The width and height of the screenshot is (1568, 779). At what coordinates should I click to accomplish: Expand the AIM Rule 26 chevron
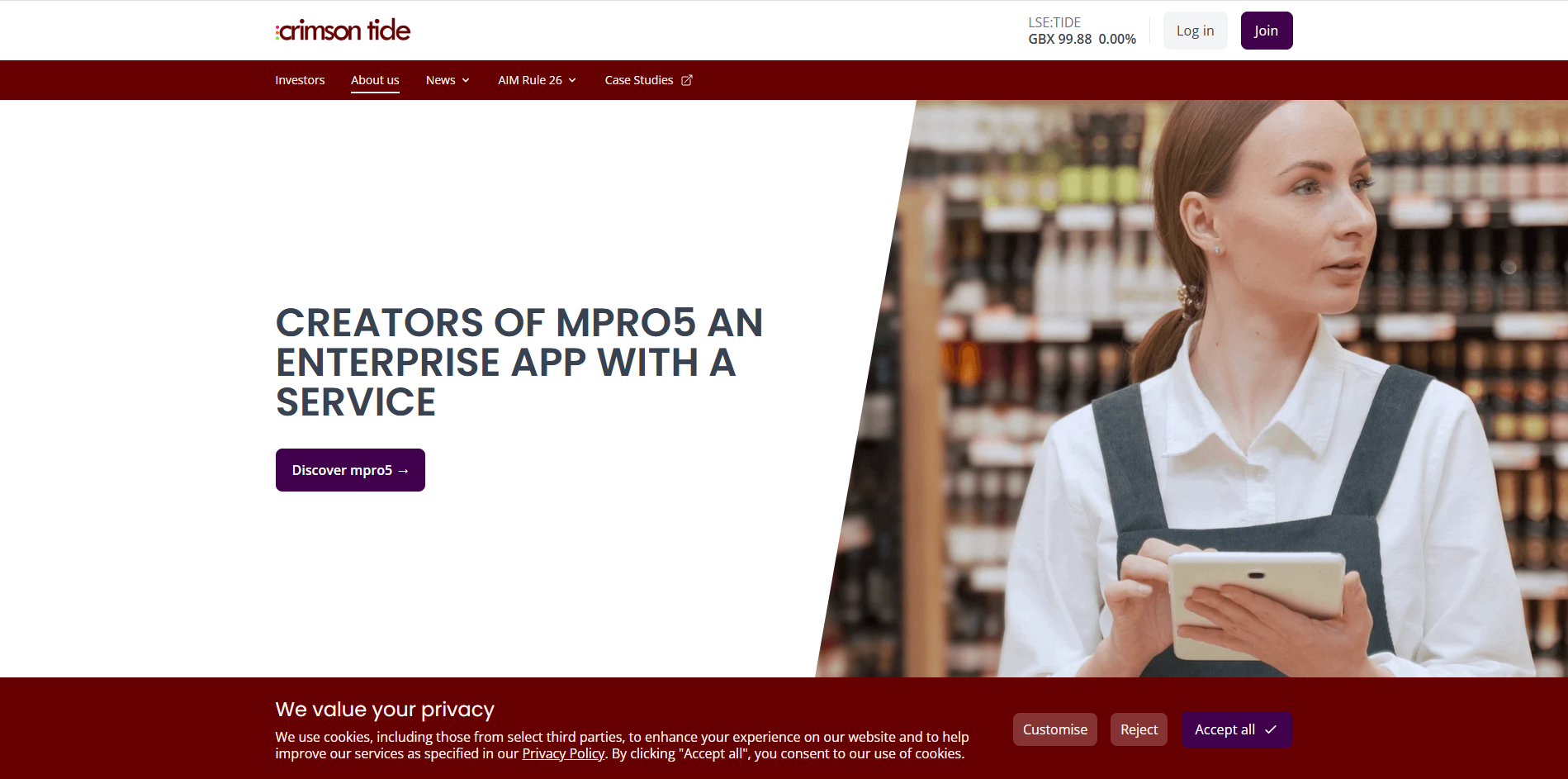pyautogui.click(x=572, y=80)
